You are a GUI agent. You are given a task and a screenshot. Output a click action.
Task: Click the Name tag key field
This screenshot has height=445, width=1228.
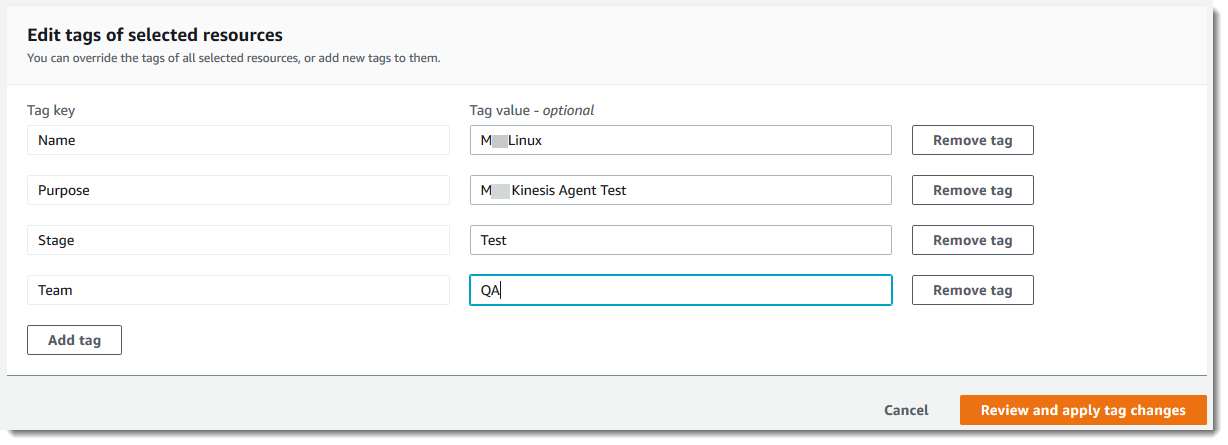point(238,140)
